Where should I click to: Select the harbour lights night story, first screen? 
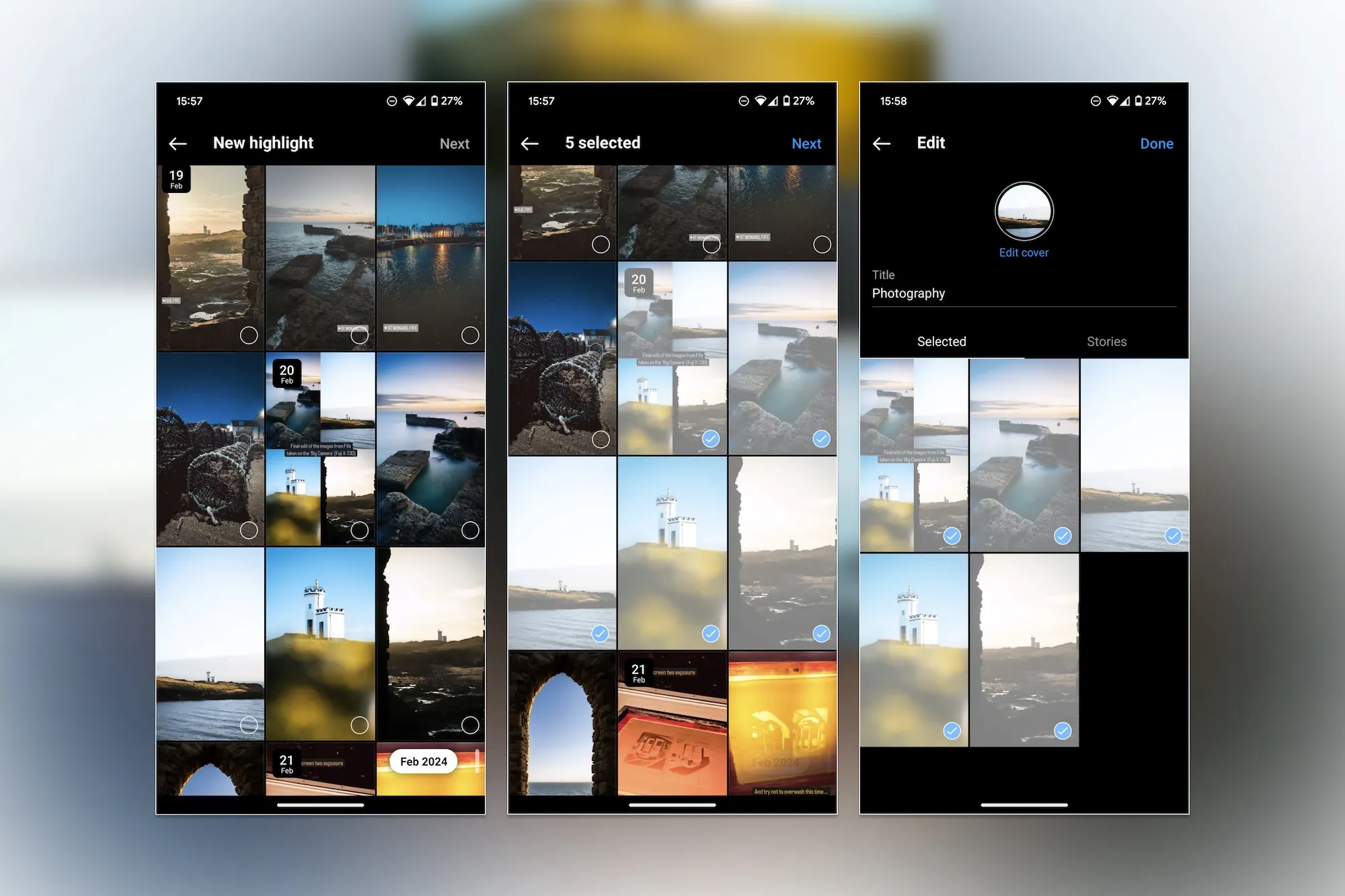[x=470, y=335]
